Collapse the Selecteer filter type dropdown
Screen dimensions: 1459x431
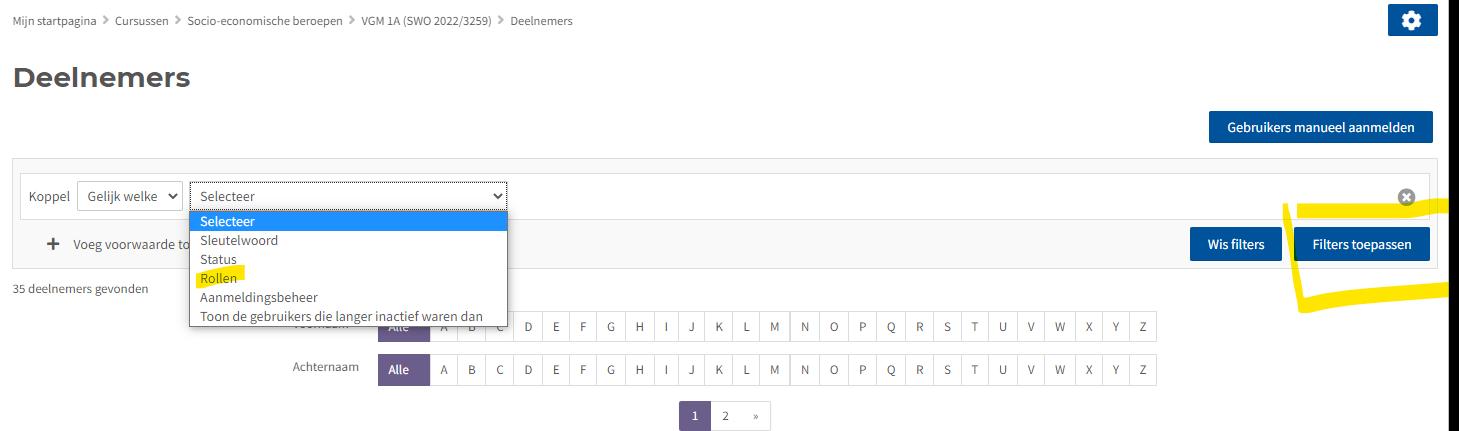tap(348, 196)
